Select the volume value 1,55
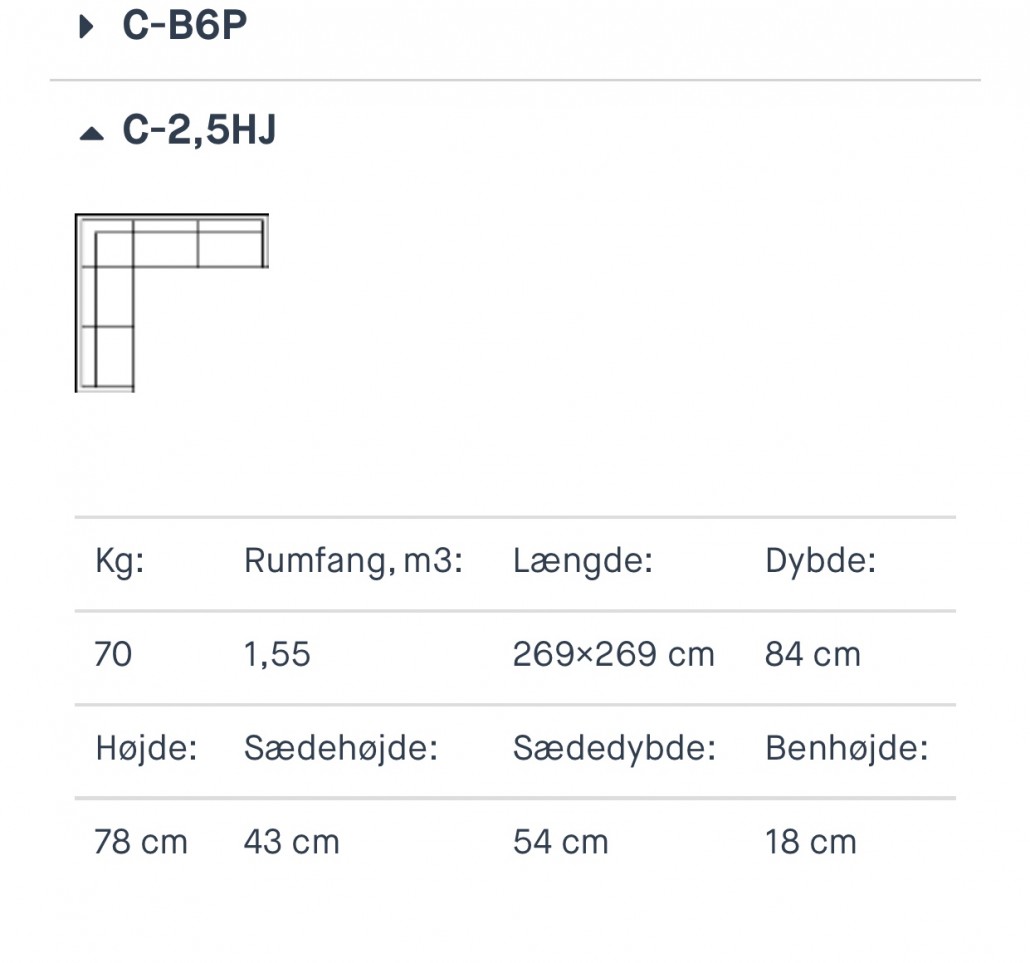This screenshot has width=1030, height=963. (277, 655)
